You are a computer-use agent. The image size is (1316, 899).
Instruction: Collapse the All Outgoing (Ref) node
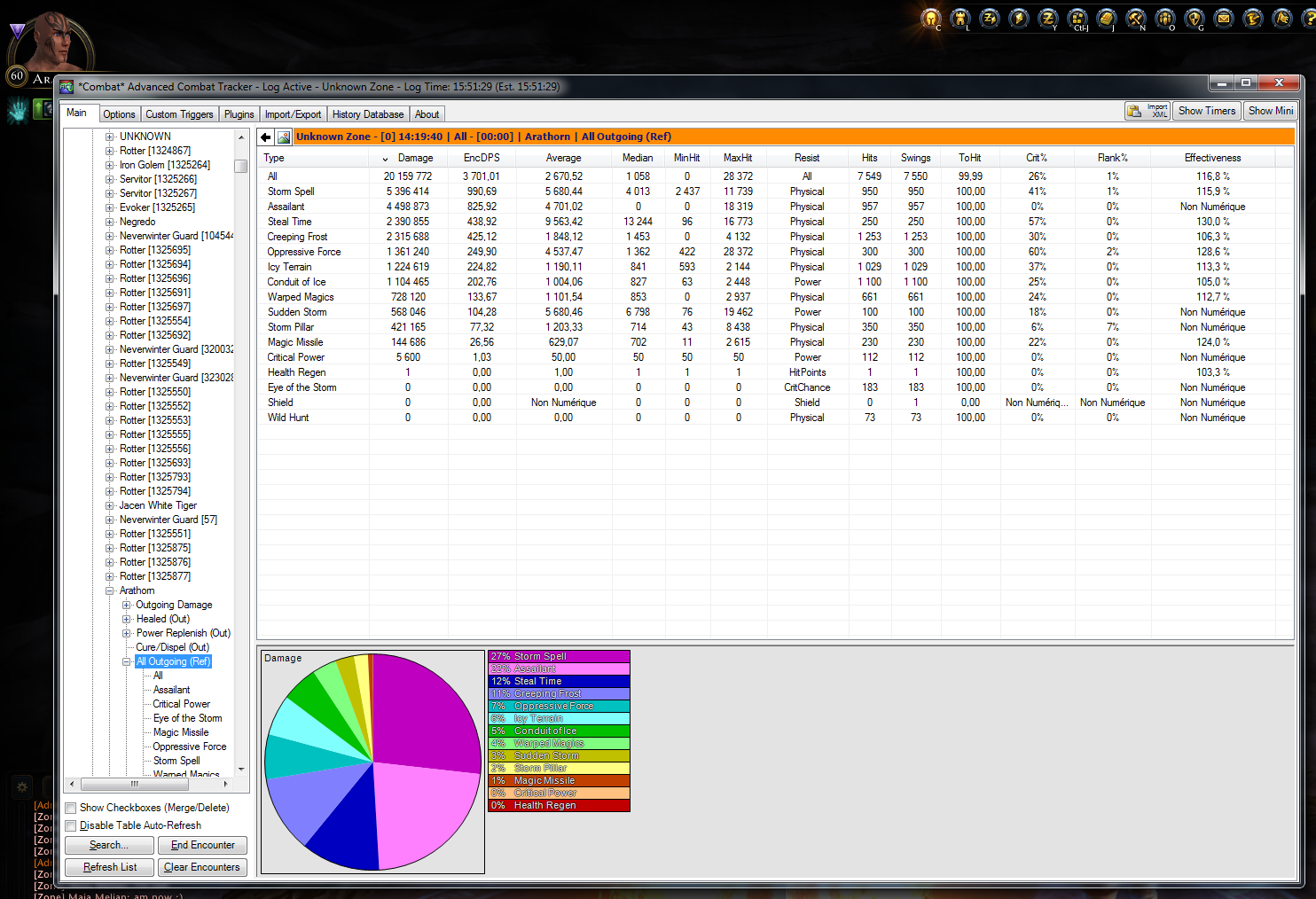pos(126,661)
